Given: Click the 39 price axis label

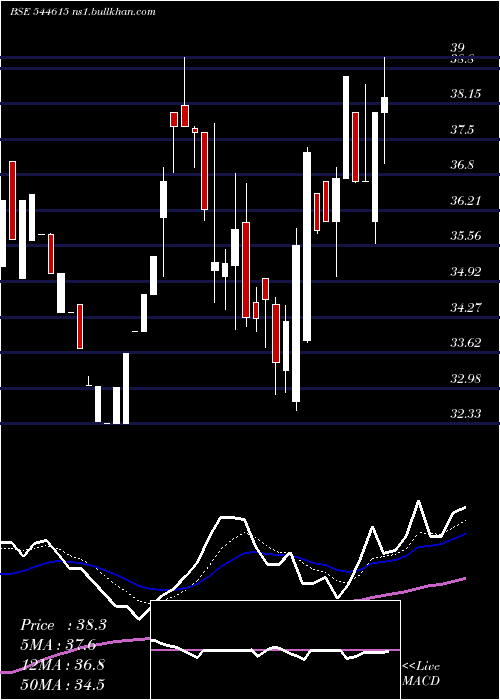Looking at the screenshot, I should pyautogui.click(x=458, y=48).
